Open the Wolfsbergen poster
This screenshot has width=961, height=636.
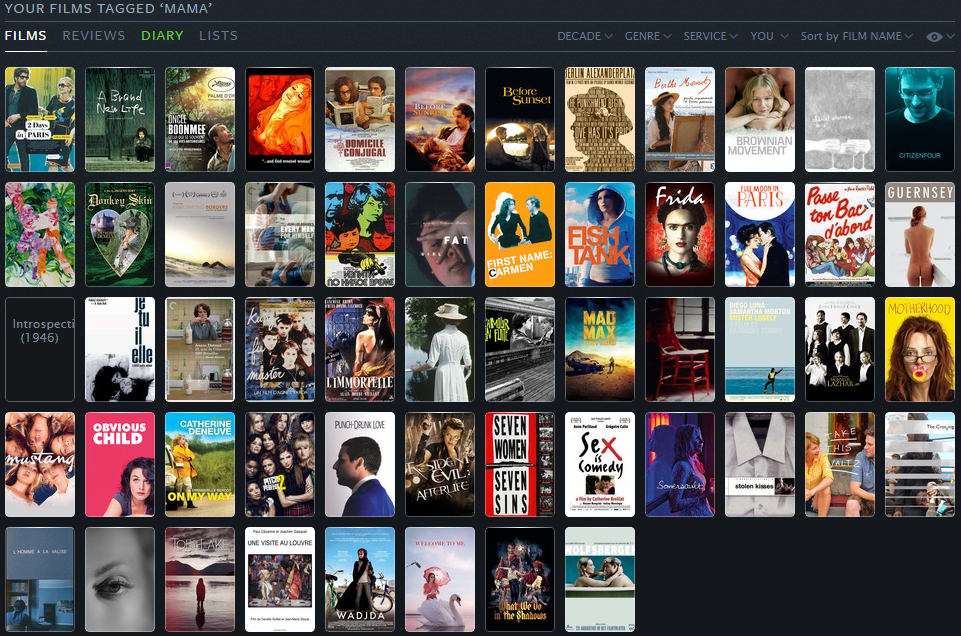600,580
